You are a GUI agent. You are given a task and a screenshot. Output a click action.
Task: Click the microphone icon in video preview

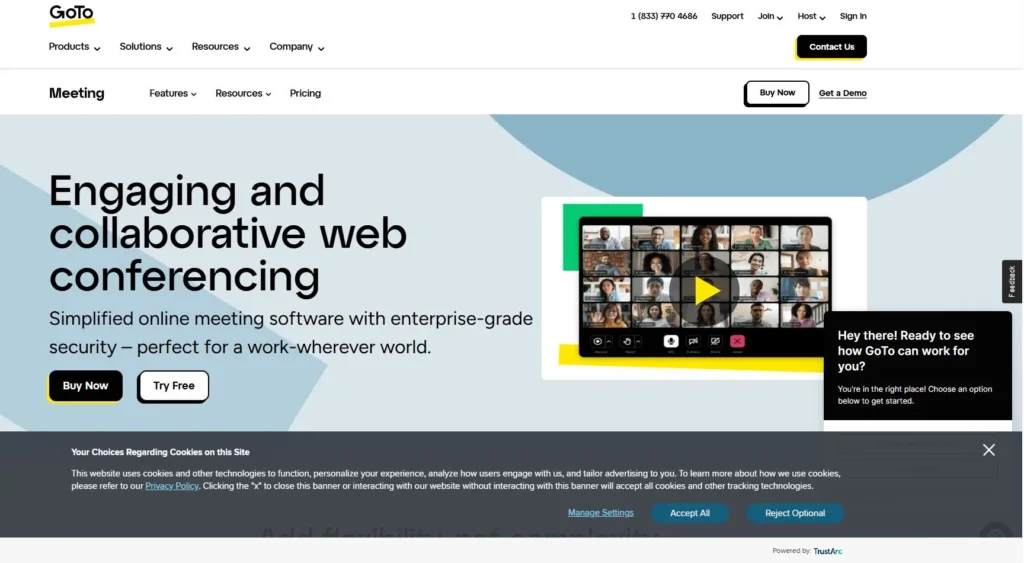(671, 342)
